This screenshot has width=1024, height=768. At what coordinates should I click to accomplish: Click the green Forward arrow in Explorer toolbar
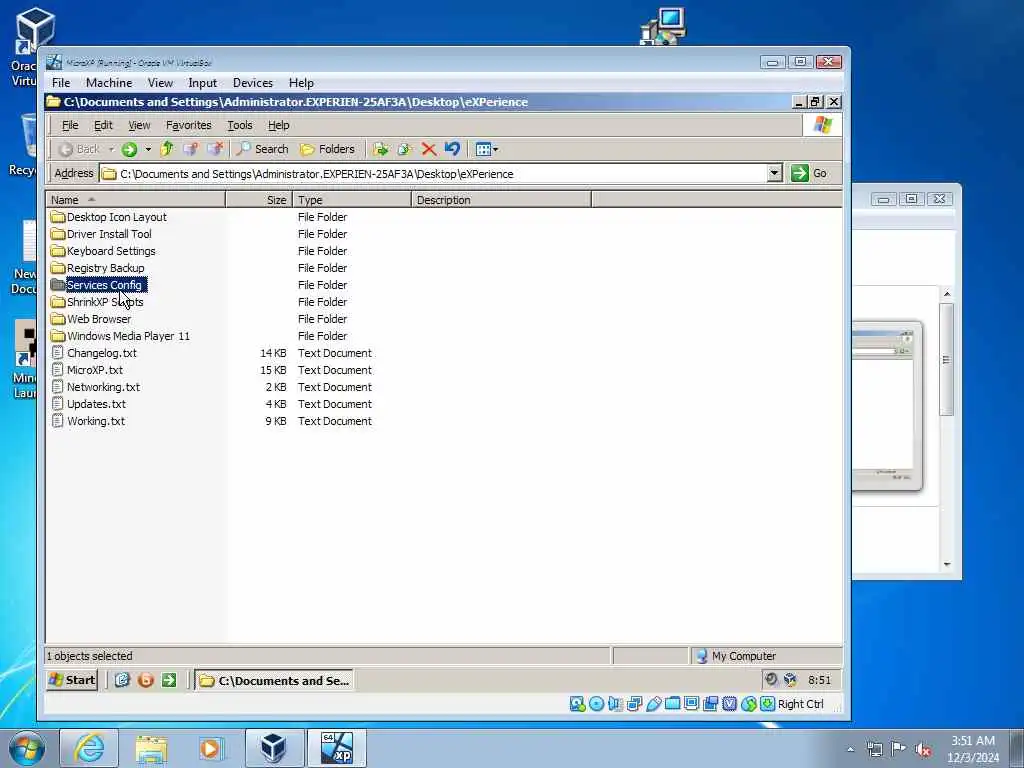tap(129, 150)
